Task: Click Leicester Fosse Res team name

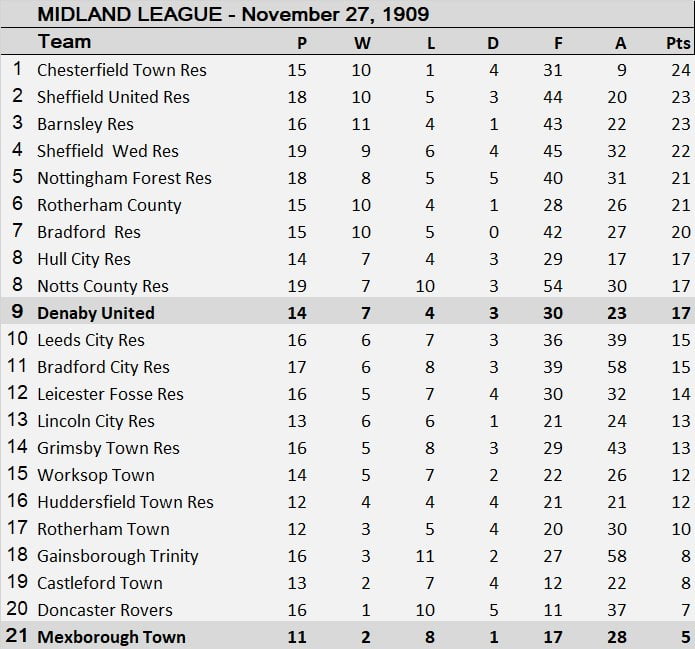Action: [110, 394]
